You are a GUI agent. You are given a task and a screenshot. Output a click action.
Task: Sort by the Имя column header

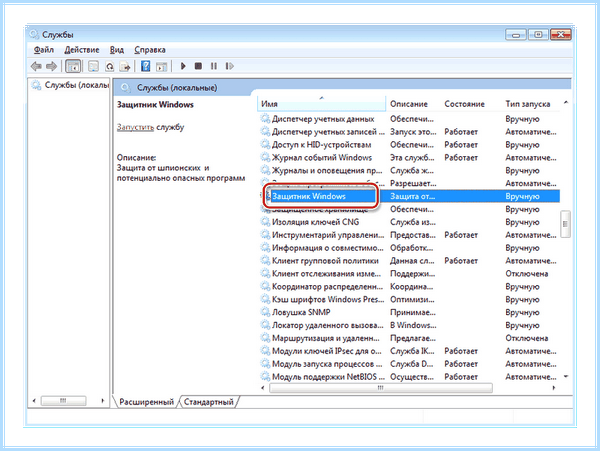click(x=321, y=104)
